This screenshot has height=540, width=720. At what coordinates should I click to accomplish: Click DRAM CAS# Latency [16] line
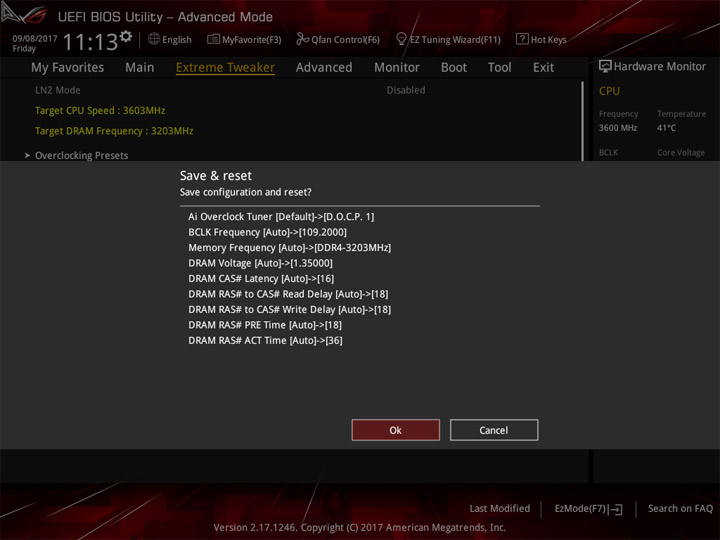tap(261, 279)
